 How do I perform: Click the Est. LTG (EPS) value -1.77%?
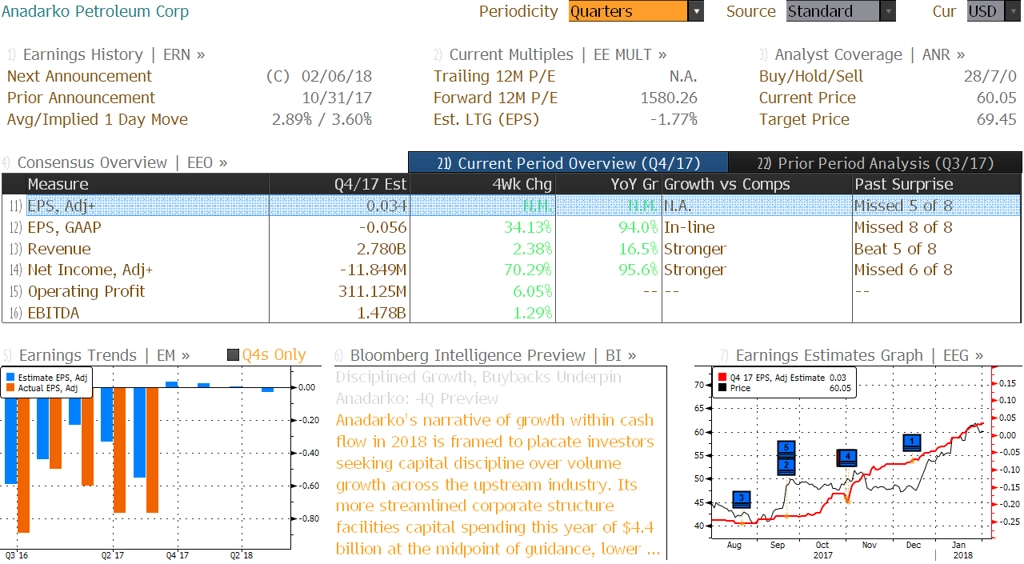click(x=674, y=119)
